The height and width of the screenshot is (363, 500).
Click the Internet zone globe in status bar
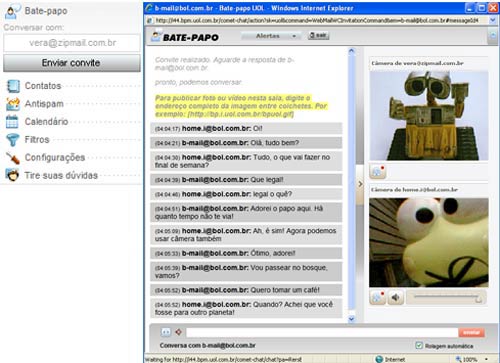coord(379,359)
